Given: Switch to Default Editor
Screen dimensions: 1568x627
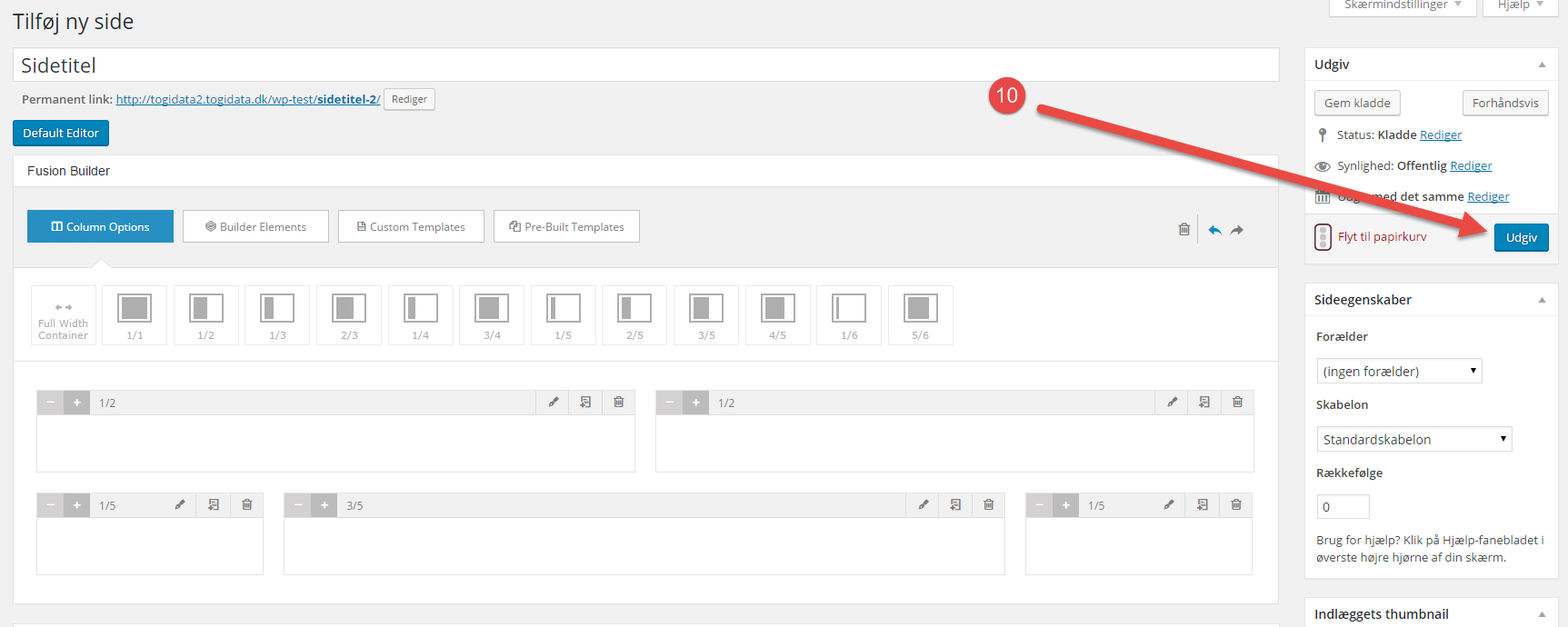Looking at the screenshot, I should click(x=61, y=133).
